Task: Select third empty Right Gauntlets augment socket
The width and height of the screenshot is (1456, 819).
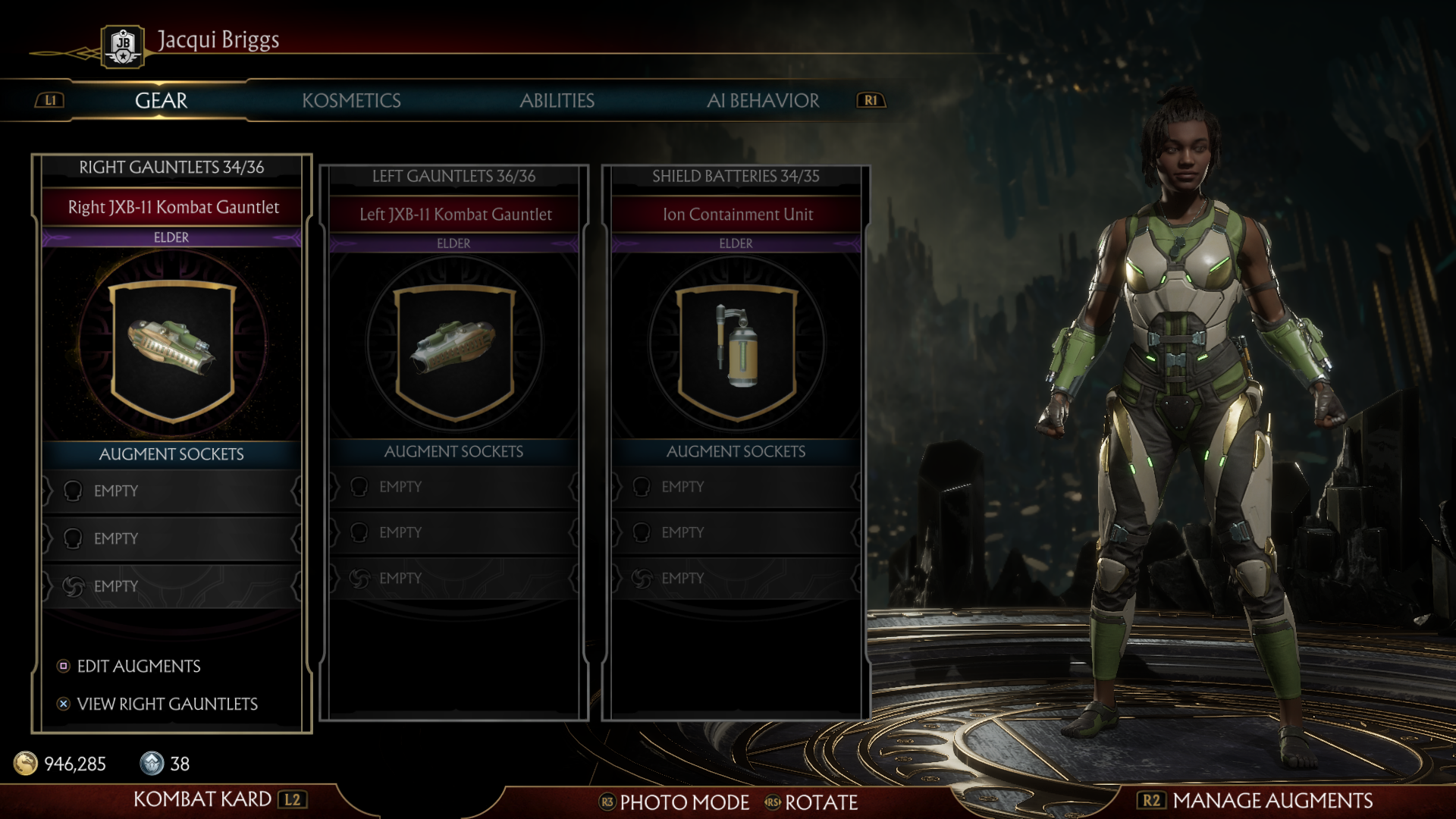Action: 172,586
